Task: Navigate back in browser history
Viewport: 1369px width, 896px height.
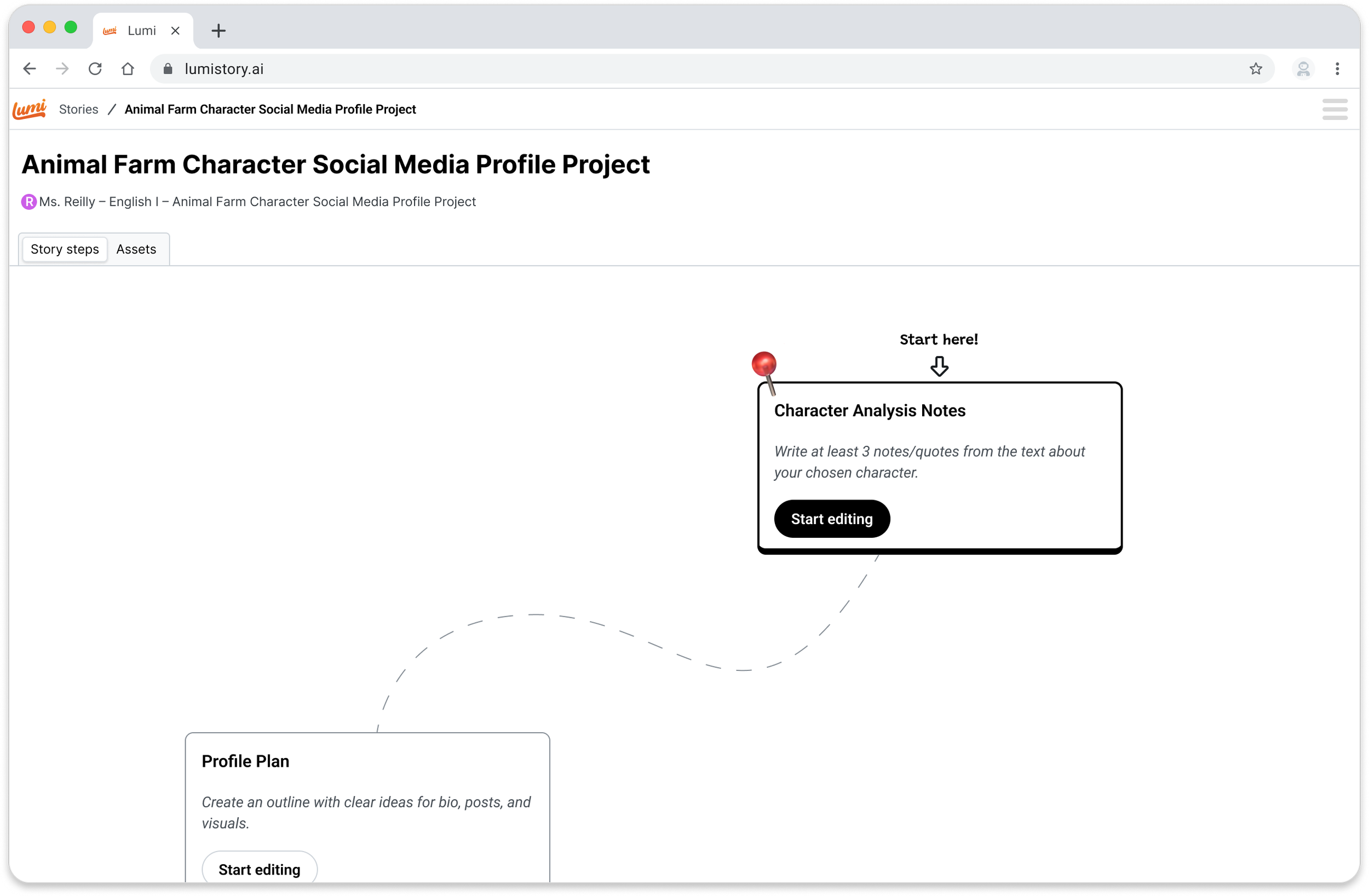Action: tap(30, 69)
